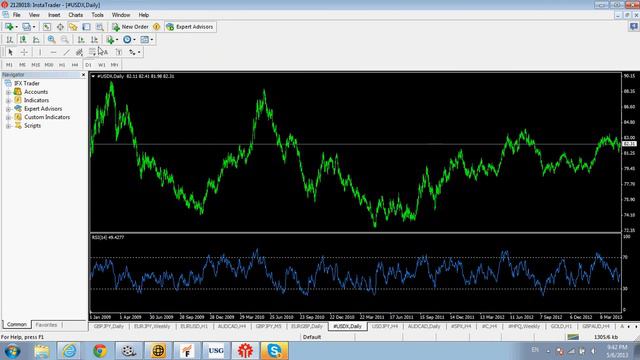
Task: Select the M15 timeframe
Action: pos(36,65)
